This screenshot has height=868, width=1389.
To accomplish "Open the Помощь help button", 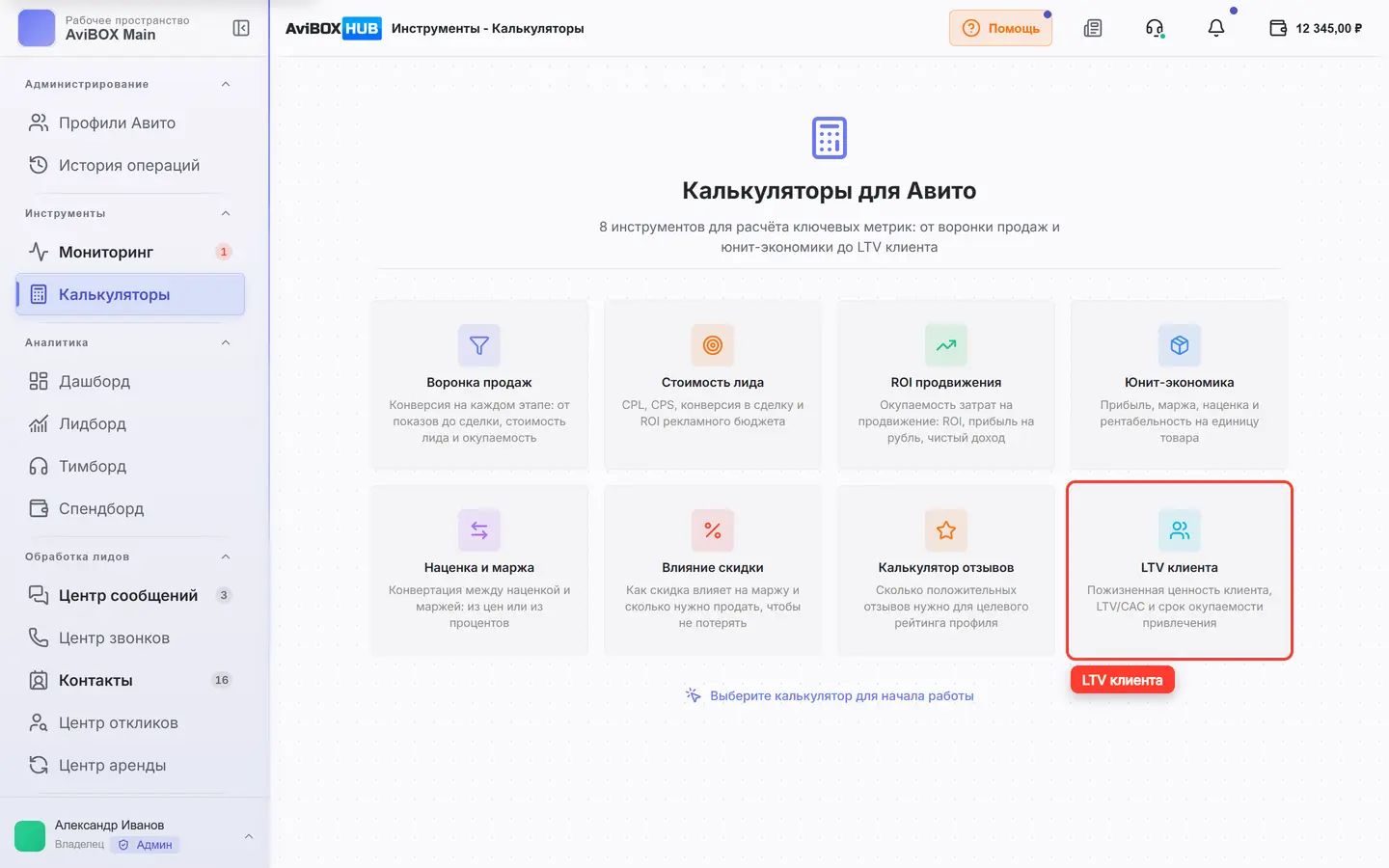I will tap(1000, 28).
